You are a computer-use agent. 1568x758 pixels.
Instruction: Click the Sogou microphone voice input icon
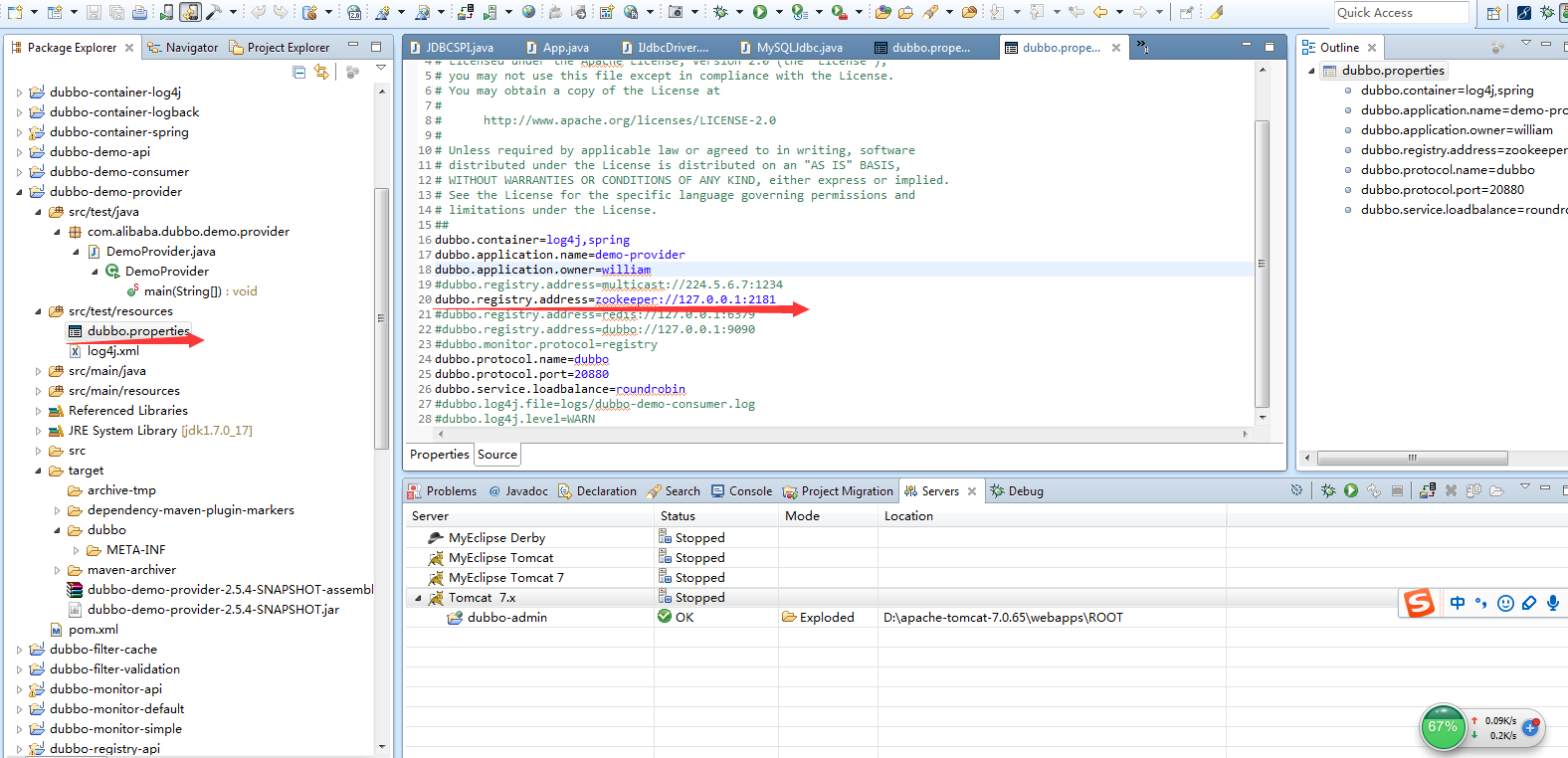coord(1552,603)
